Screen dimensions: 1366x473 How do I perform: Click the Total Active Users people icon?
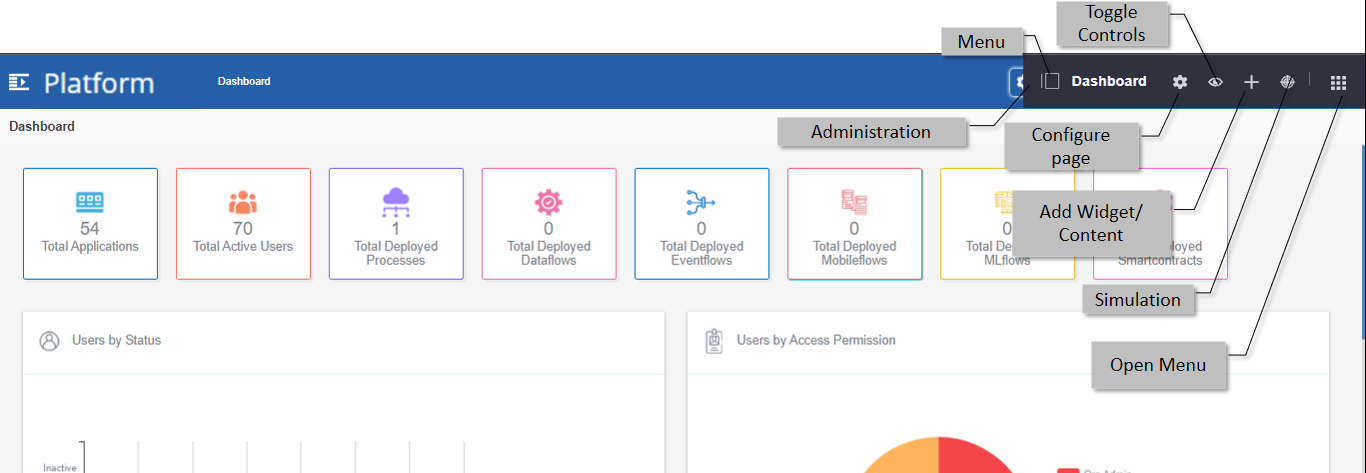pos(243,202)
